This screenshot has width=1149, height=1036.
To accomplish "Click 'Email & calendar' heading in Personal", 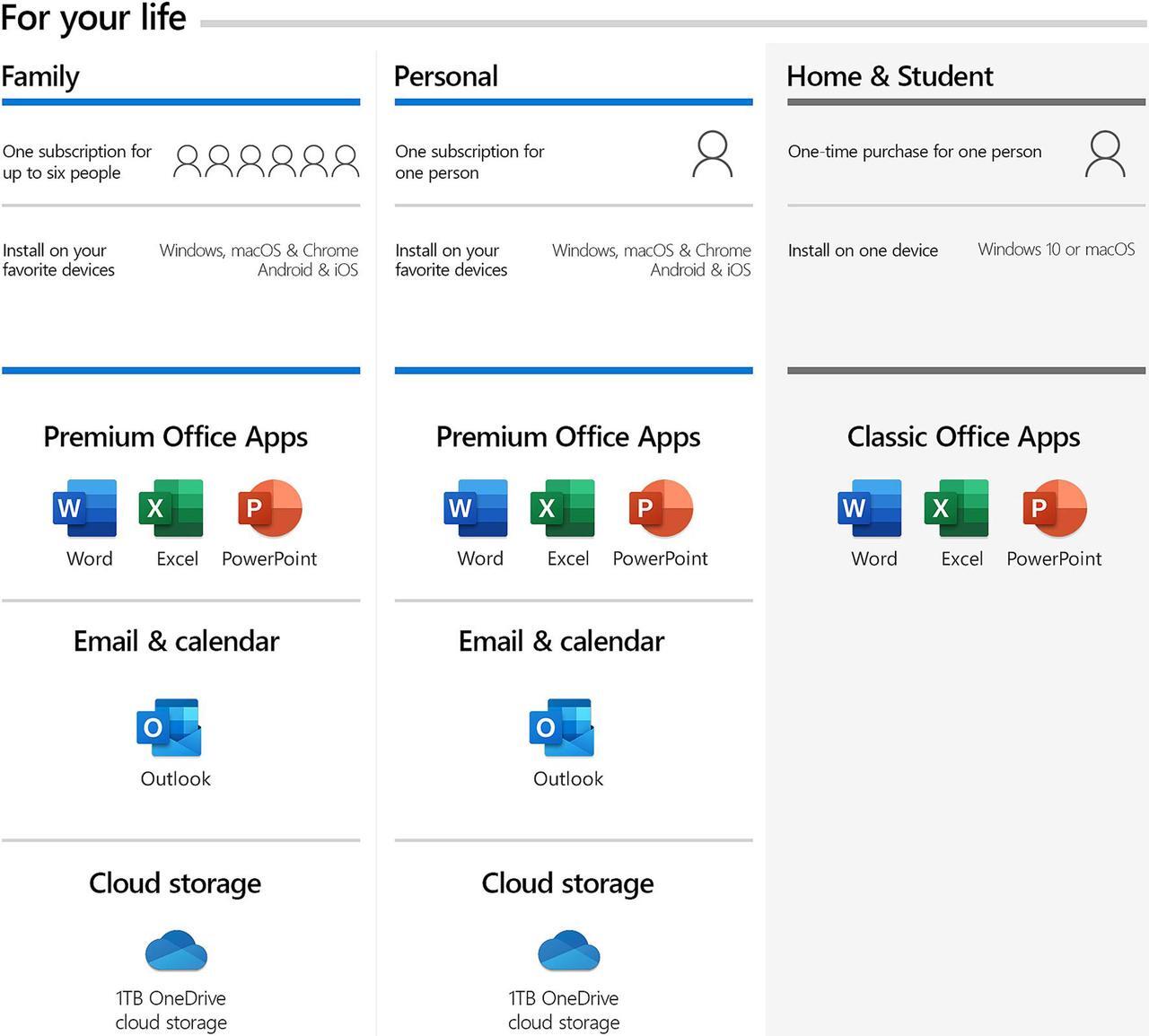I will coord(562,641).
